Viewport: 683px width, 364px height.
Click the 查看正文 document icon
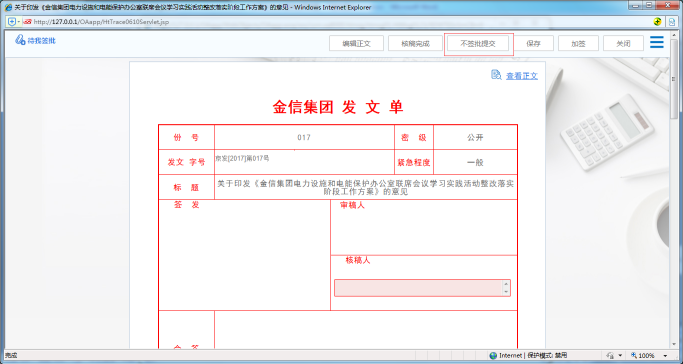pos(496,75)
